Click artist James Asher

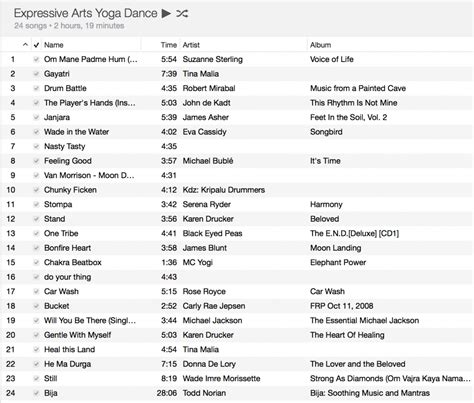click(206, 117)
